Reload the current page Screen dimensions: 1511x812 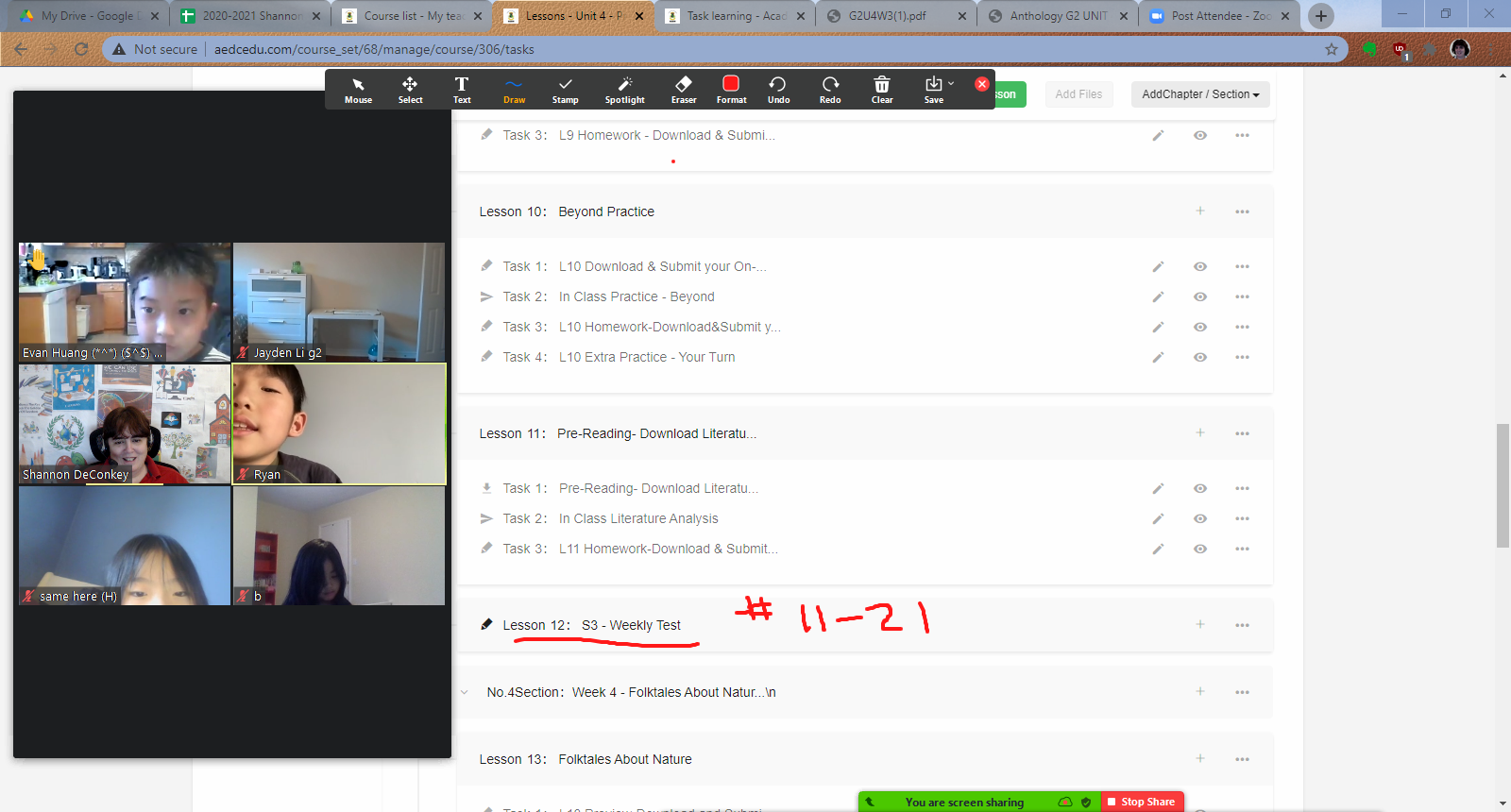pyautogui.click(x=81, y=49)
